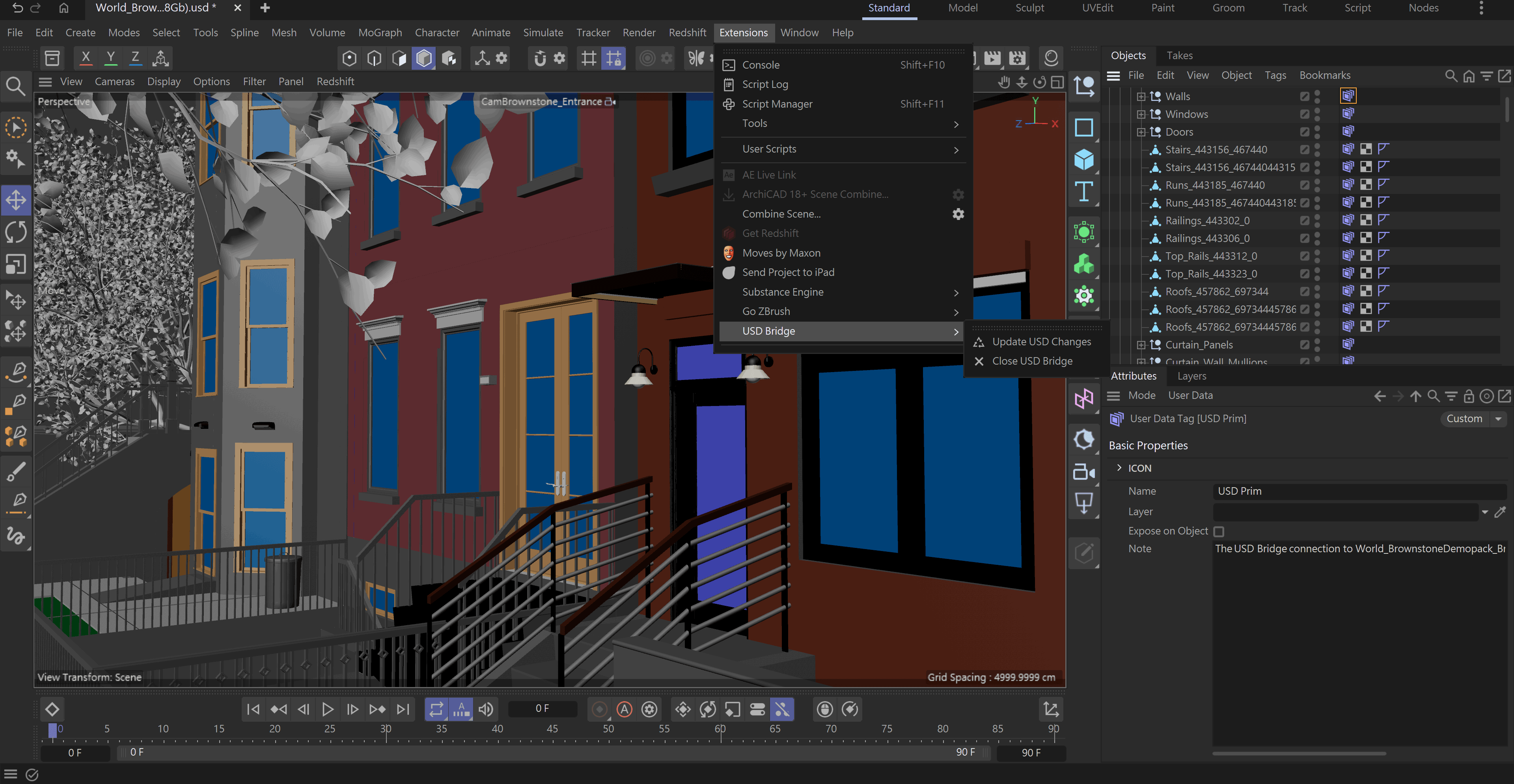Screen dimensions: 1514x784
Task: Click the Cube primitive icon
Action: click(x=1083, y=159)
